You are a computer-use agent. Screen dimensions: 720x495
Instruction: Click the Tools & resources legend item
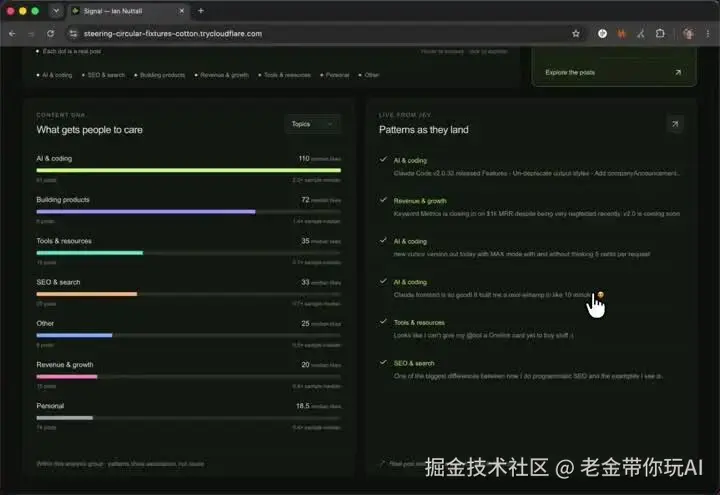pyautogui.click(x=285, y=75)
